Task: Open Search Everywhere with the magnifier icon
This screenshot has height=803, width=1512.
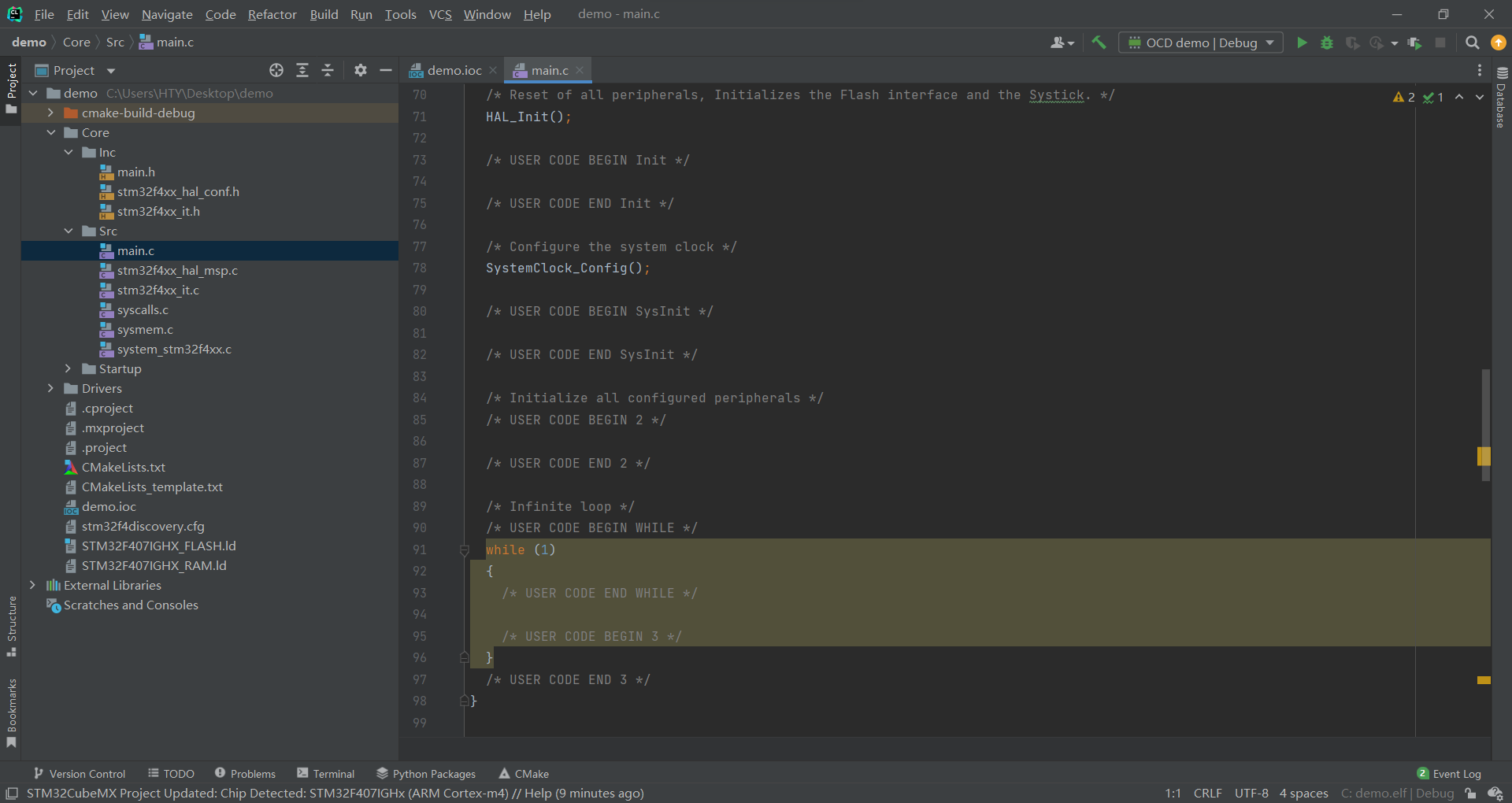Action: point(1472,43)
